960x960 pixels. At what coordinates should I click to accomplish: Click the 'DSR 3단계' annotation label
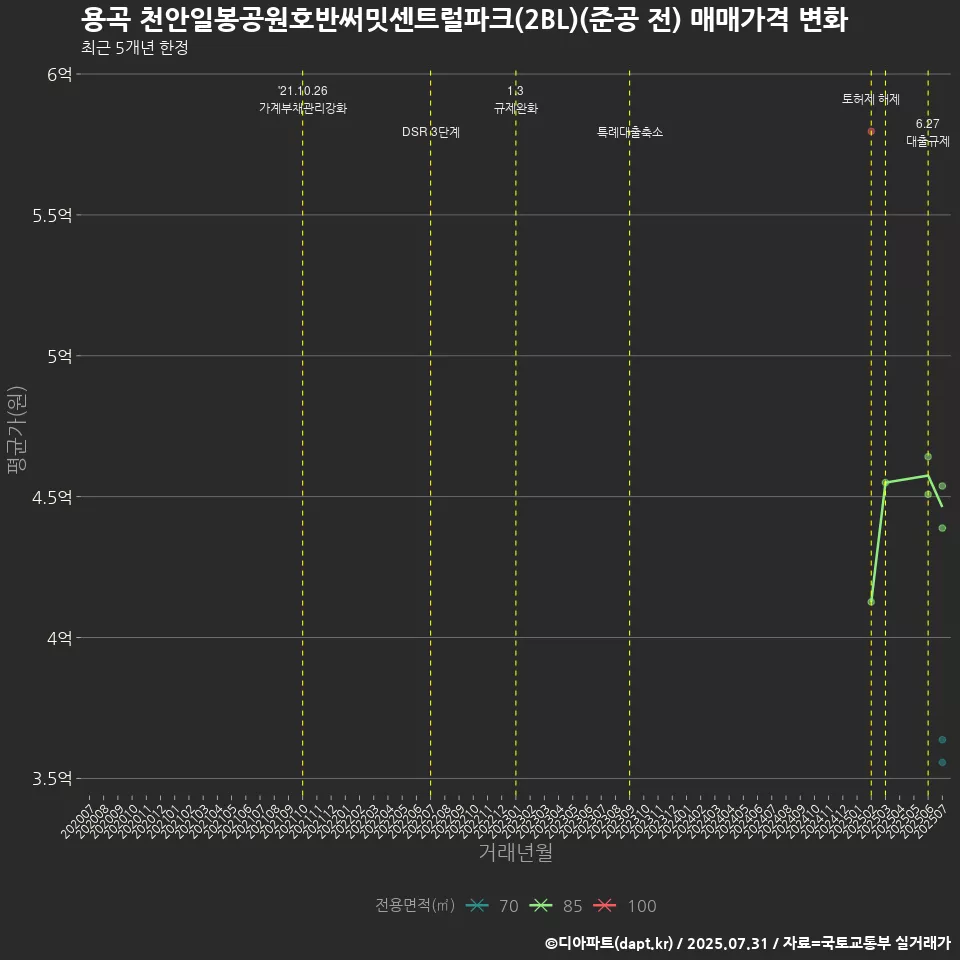click(430, 132)
